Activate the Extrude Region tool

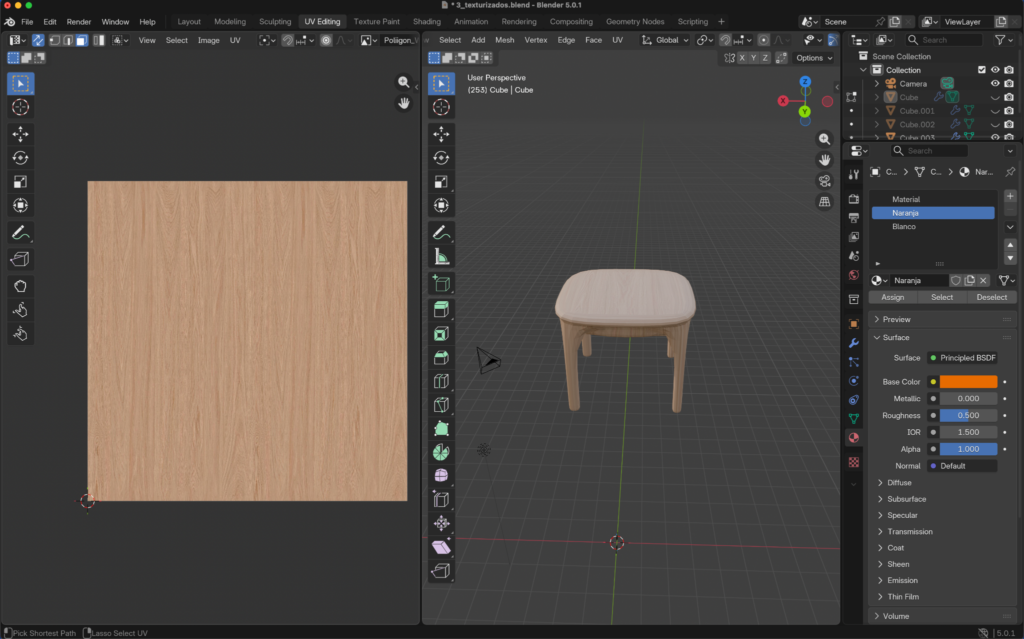click(x=441, y=309)
